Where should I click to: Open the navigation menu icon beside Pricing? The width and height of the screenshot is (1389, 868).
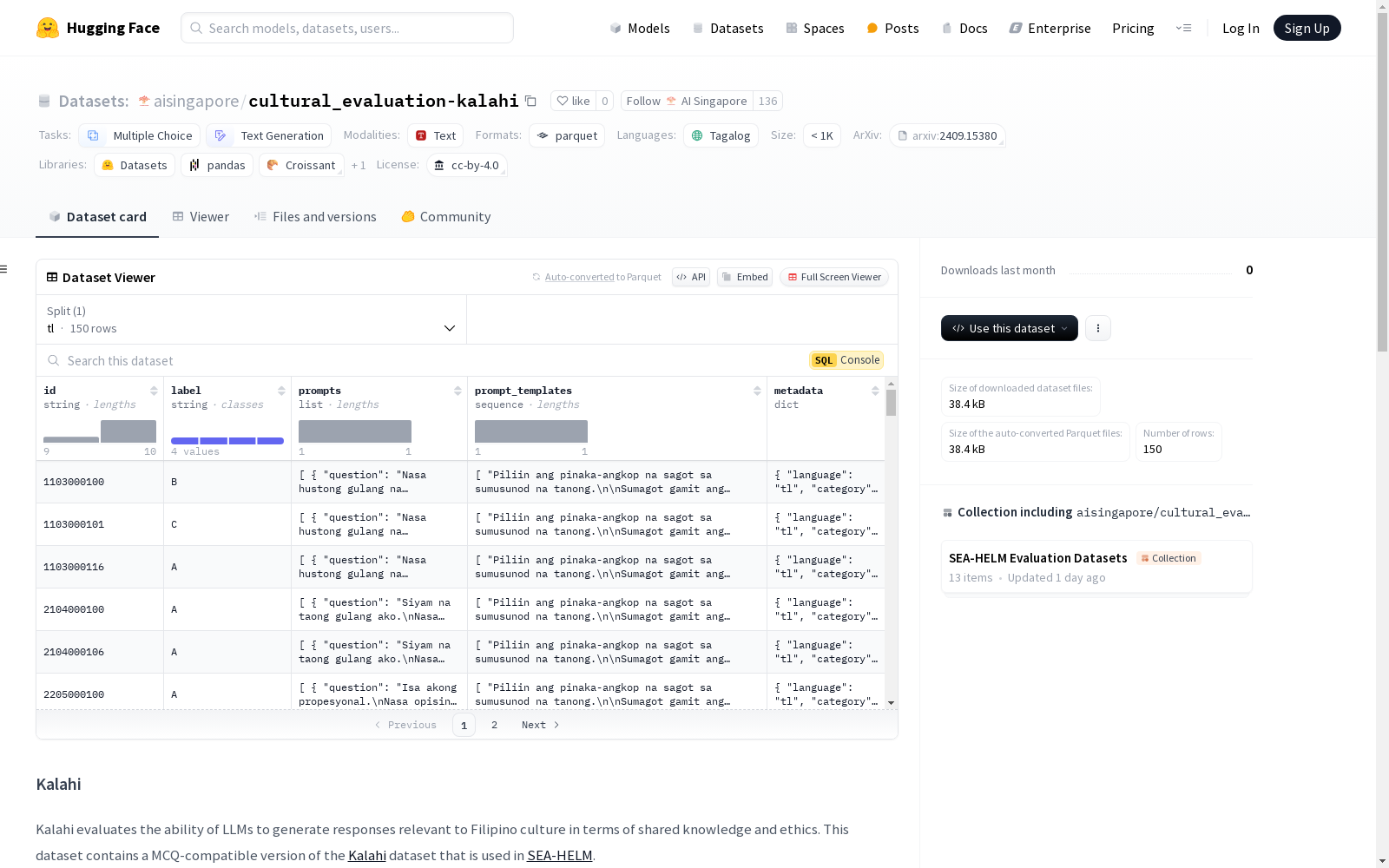click(1184, 28)
